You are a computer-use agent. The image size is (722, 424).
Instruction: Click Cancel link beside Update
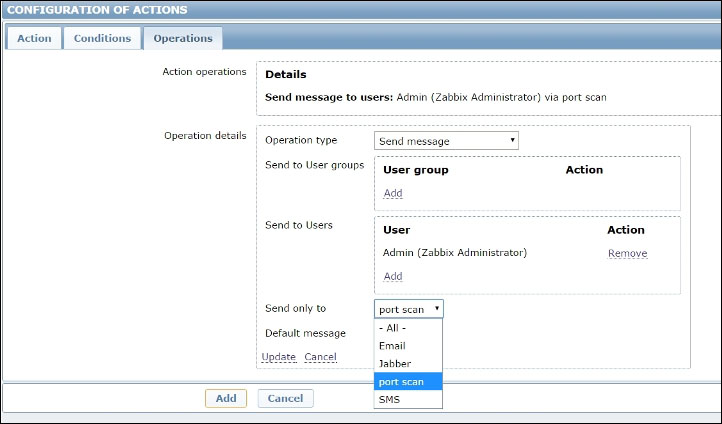click(x=320, y=357)
